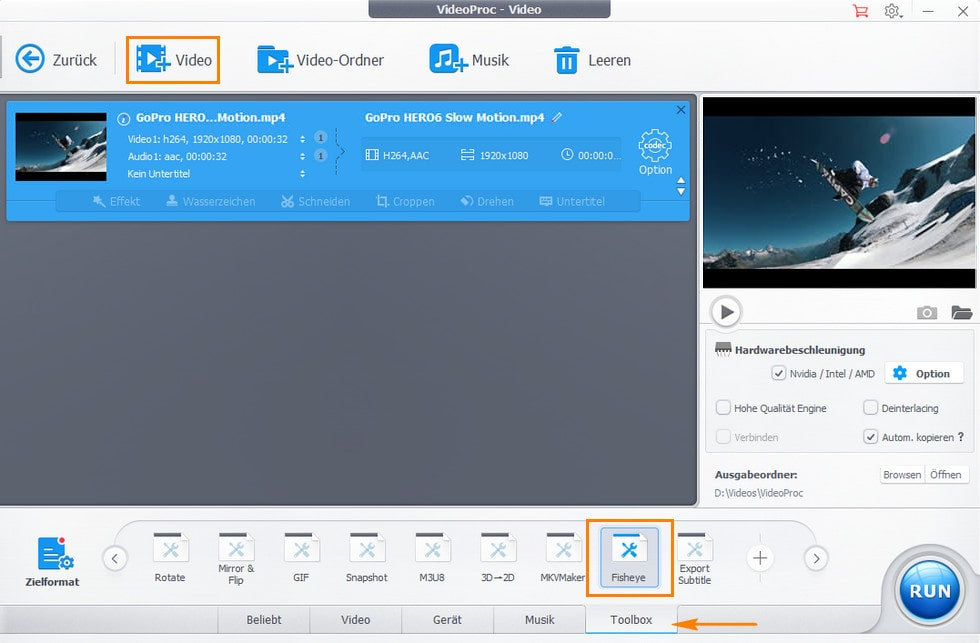This screenshot has height=643, width=980.
Task: Click the video preview image
Action: (x=839, y=192)
